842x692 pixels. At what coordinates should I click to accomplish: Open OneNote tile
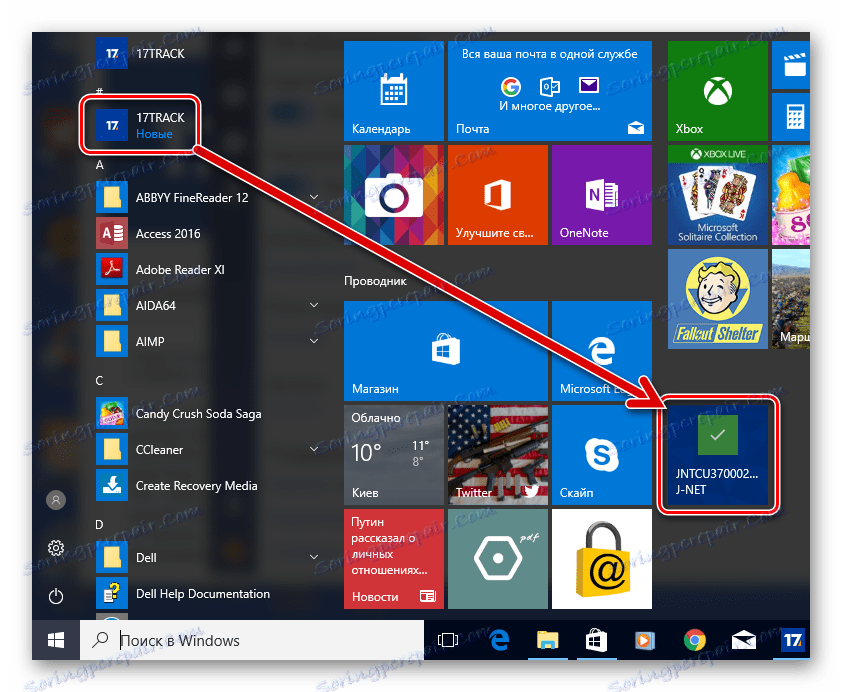click(601, 195)
